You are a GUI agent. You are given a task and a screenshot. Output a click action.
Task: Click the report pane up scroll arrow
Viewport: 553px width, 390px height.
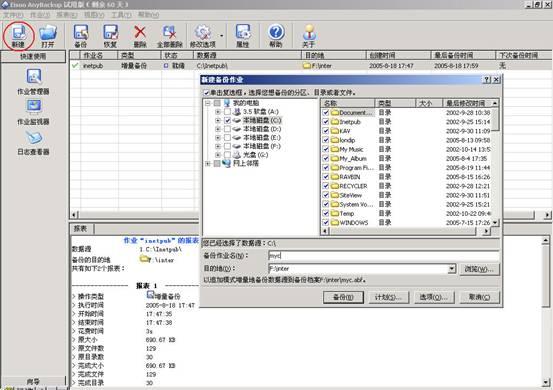546,240
